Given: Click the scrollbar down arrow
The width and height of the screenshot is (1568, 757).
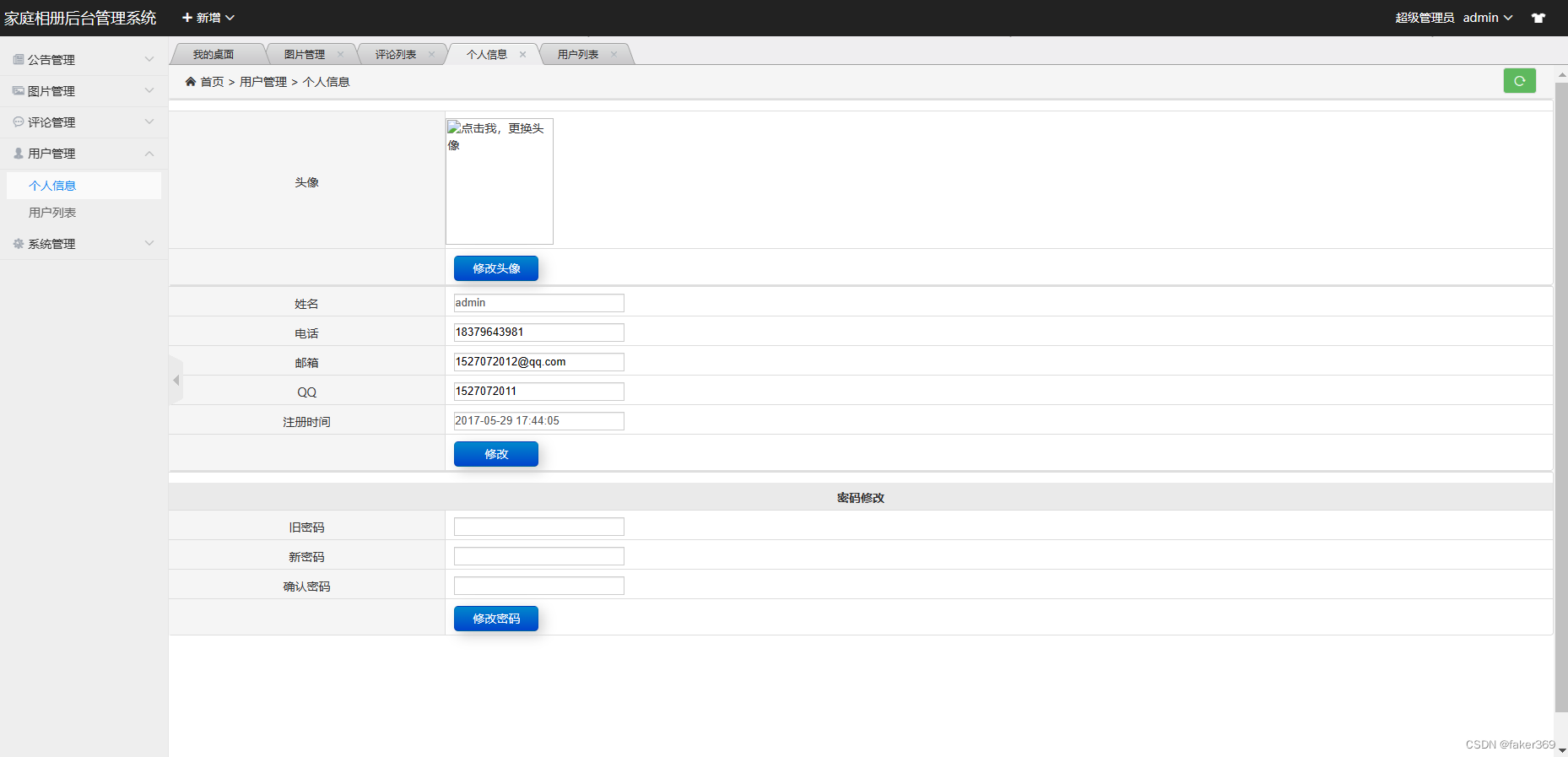Looking at the screenshot, I should point(1561,749).
